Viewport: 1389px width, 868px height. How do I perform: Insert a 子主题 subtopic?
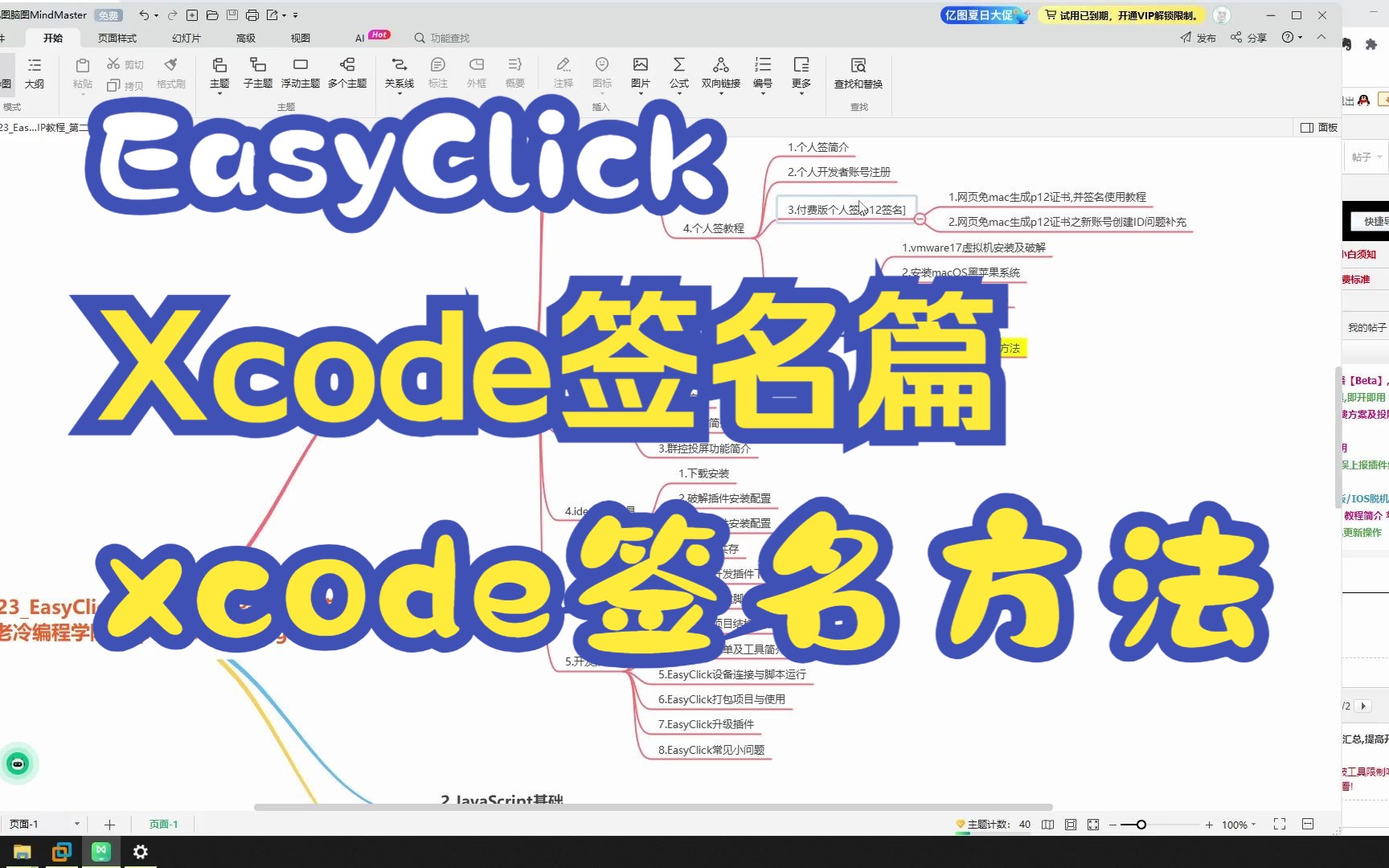258,73
